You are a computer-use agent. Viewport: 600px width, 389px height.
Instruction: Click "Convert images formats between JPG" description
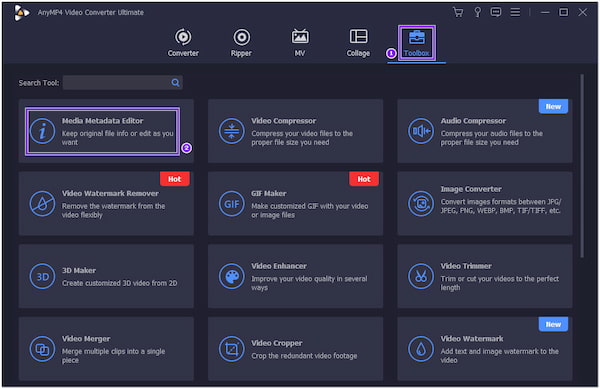pyautogui.click(x=501, y=206)
